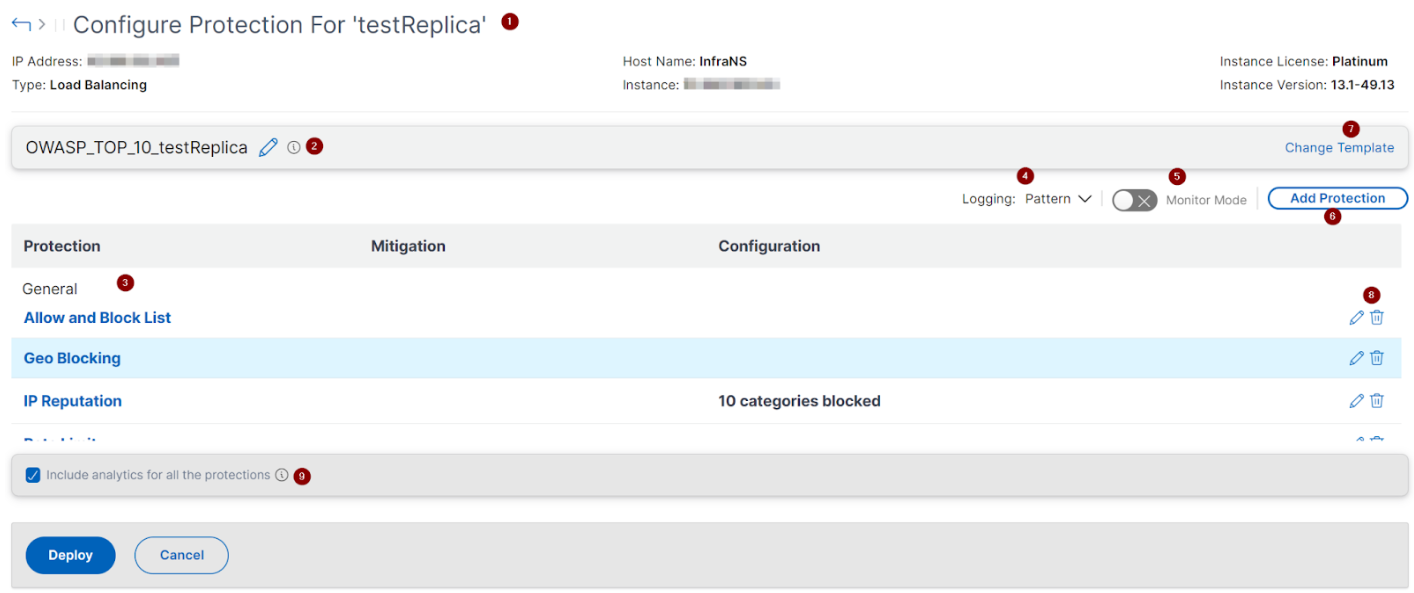Open Geo Blocking protection link
Screen dimensions: 1414x593
click(x=72, y=358)
